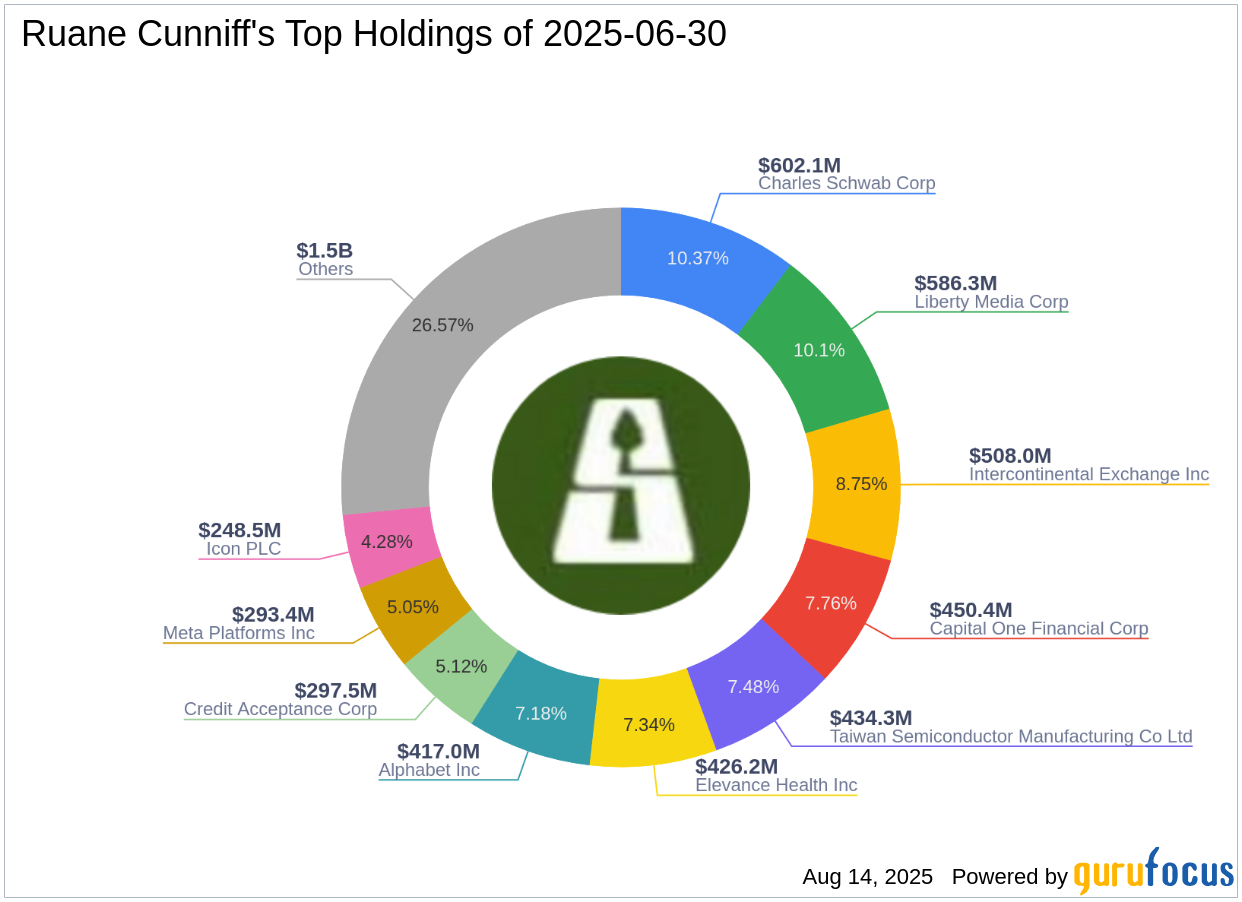Viewport: 1242px width, 902px height.
Task: Click the red Capital One 7.76% slice
Action: (x=829, y=606)
